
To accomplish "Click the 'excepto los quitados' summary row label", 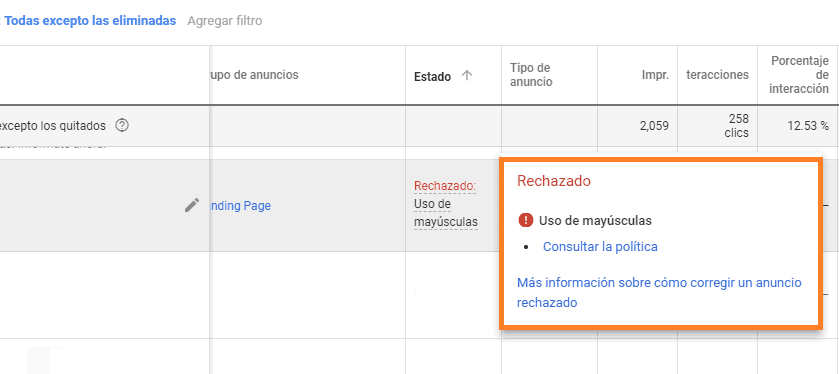I will (52, 126).
